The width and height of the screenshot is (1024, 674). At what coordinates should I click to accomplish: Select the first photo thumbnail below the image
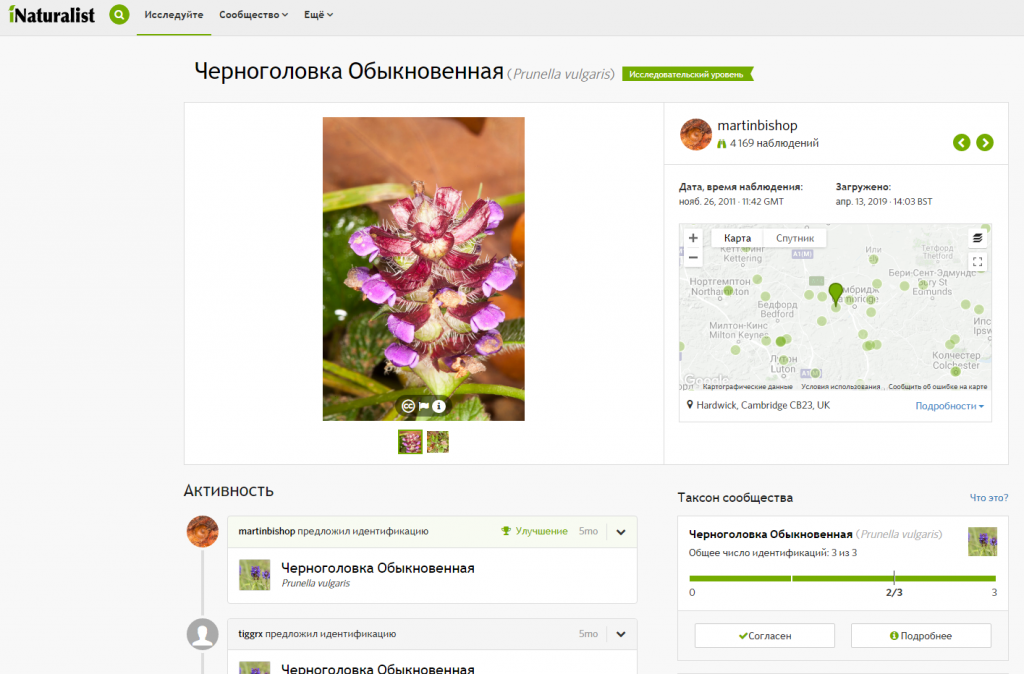(410, 442)
